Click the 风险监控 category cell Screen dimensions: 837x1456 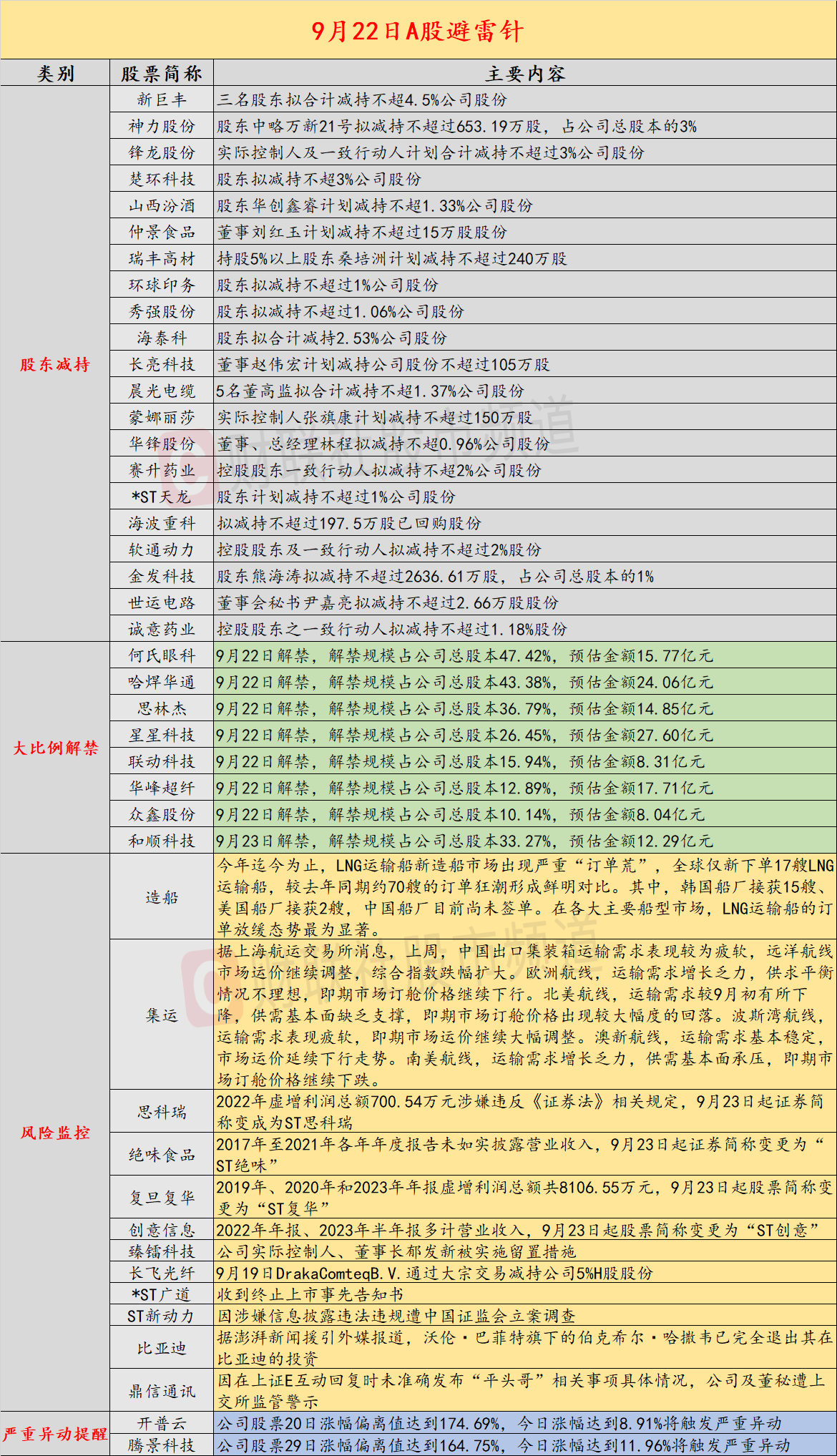55,1133
